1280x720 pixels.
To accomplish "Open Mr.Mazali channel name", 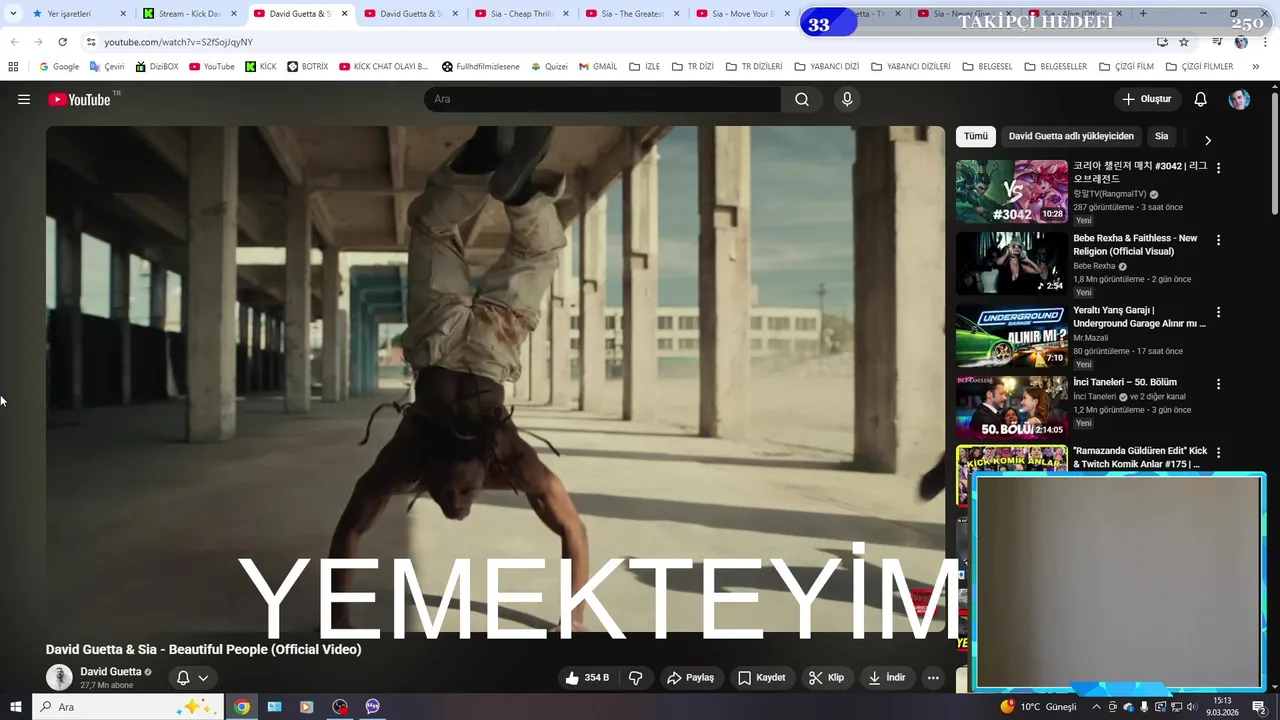I will point(1090,338).
